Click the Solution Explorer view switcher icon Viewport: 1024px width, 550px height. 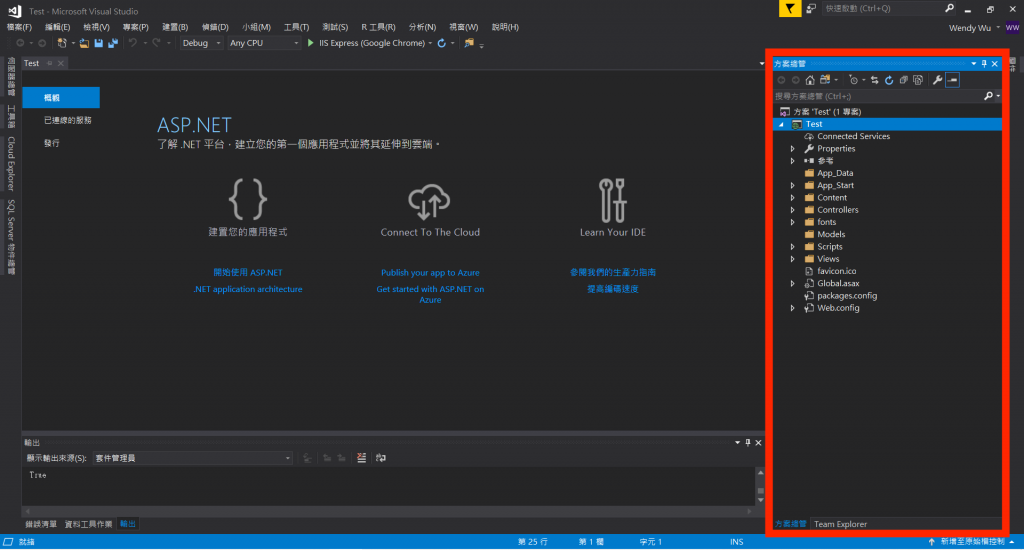point(825,80)
